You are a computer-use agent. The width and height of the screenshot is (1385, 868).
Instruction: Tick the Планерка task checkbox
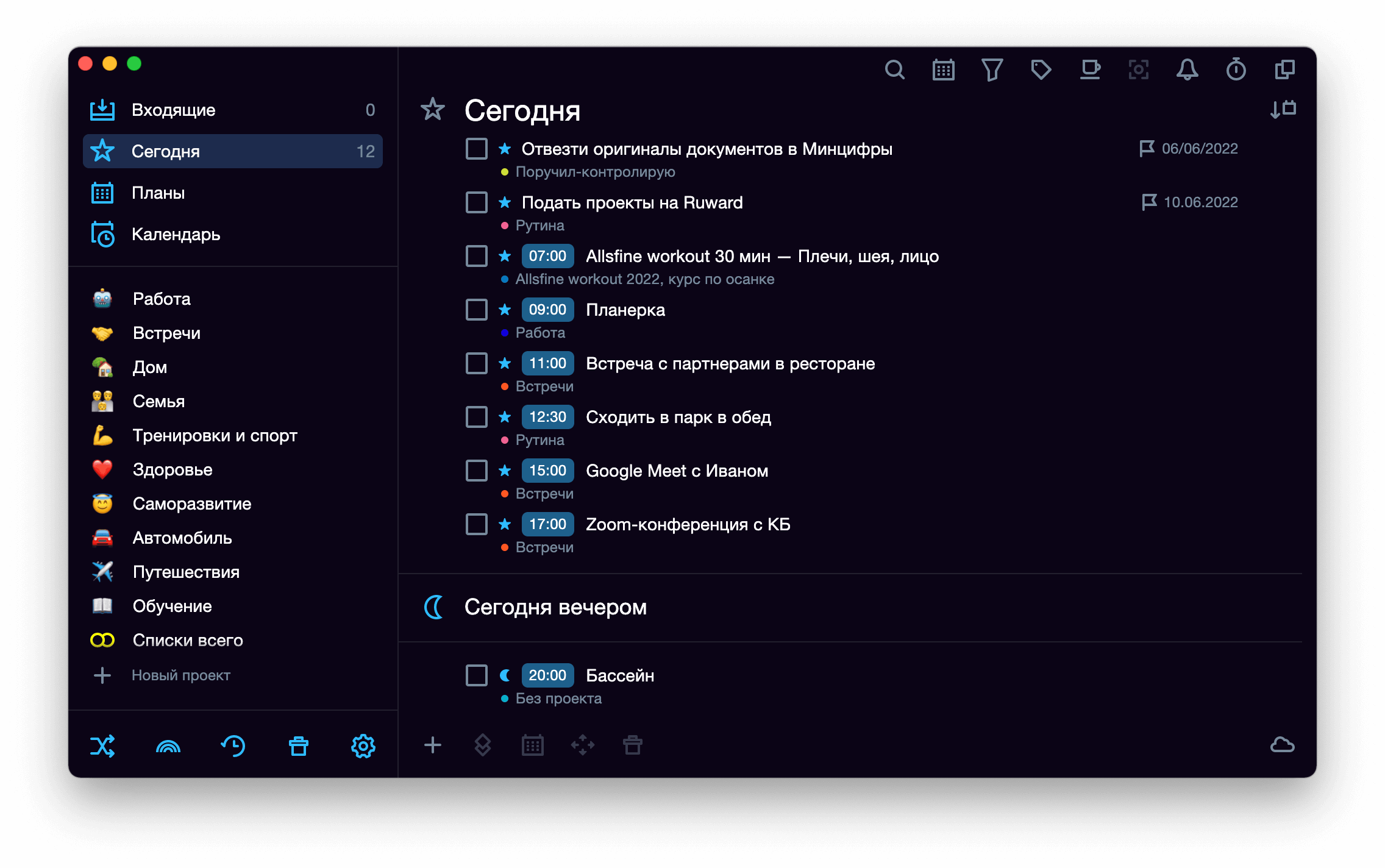pyautogui.click(x=477, y=310)
